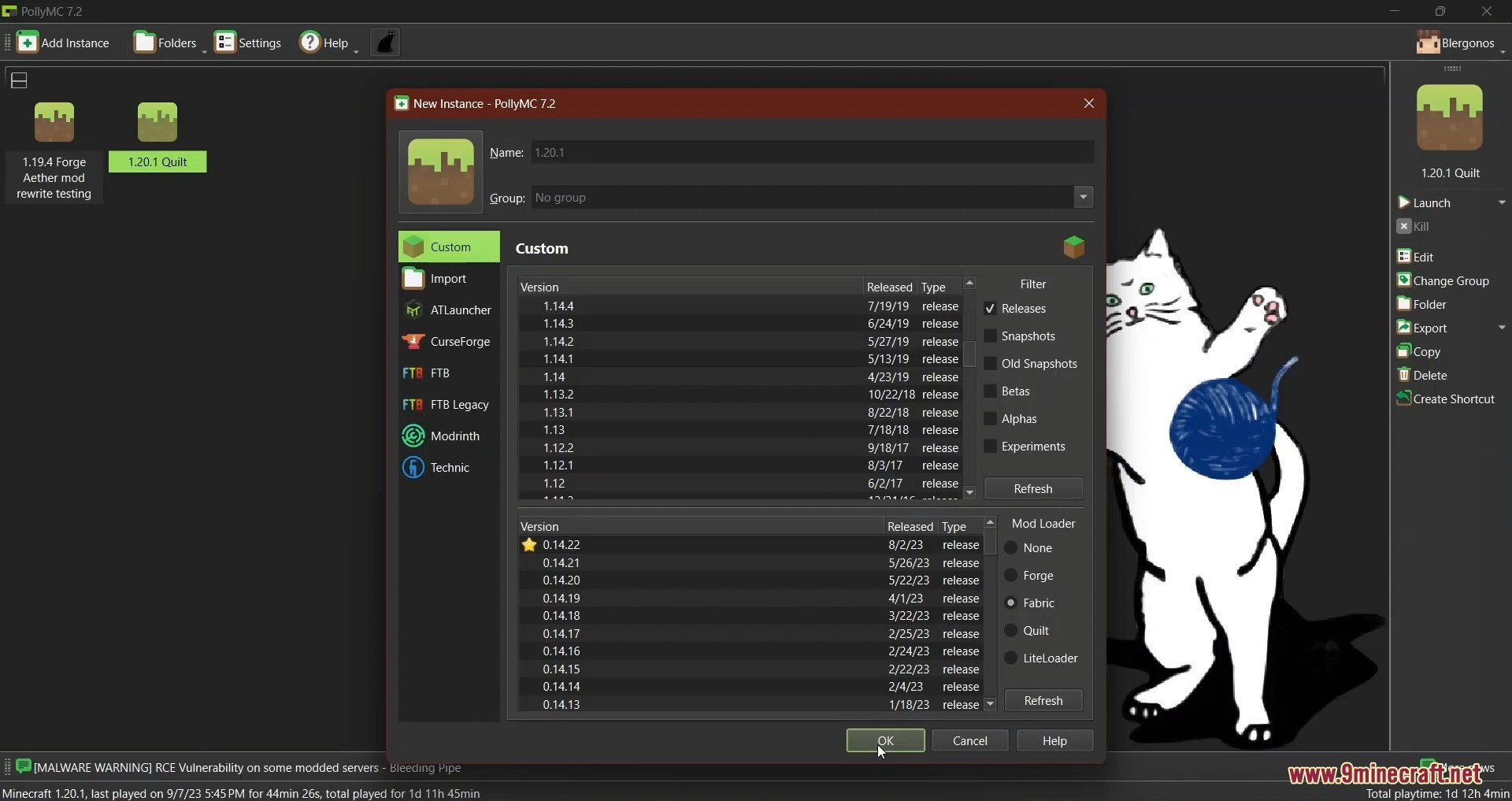Screen dimensions: 1512x801
Task: Select the FTB source tab
Action: coord(449,374)
